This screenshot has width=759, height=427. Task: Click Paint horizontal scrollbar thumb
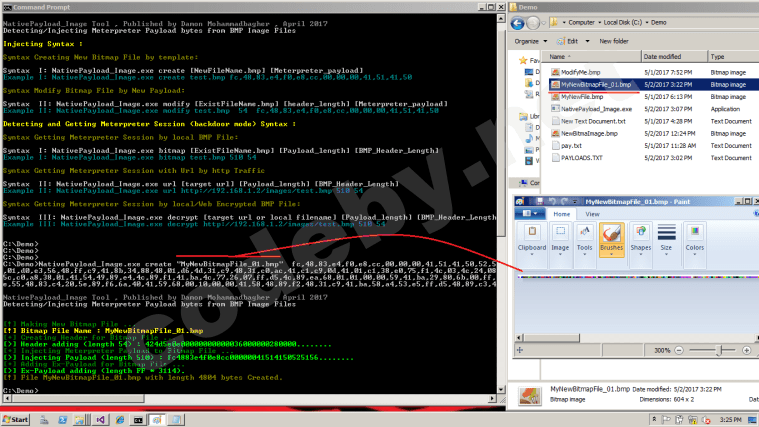(551, 337)
